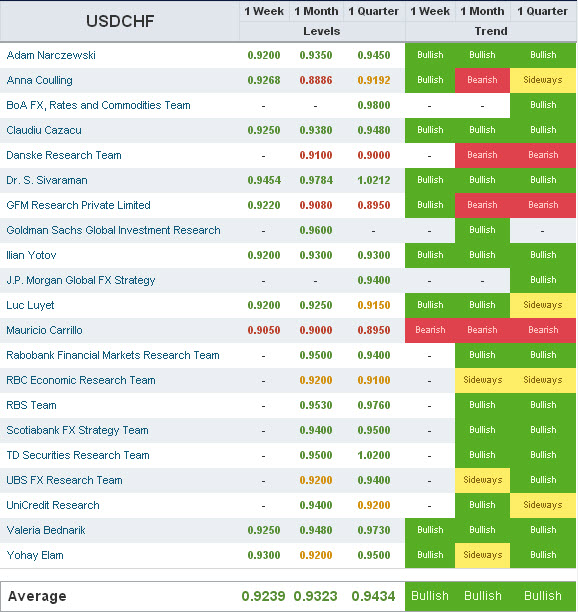Click the 1 Month header under Levels
This screenshot has height=612, width=578.
tap(316, 11)
